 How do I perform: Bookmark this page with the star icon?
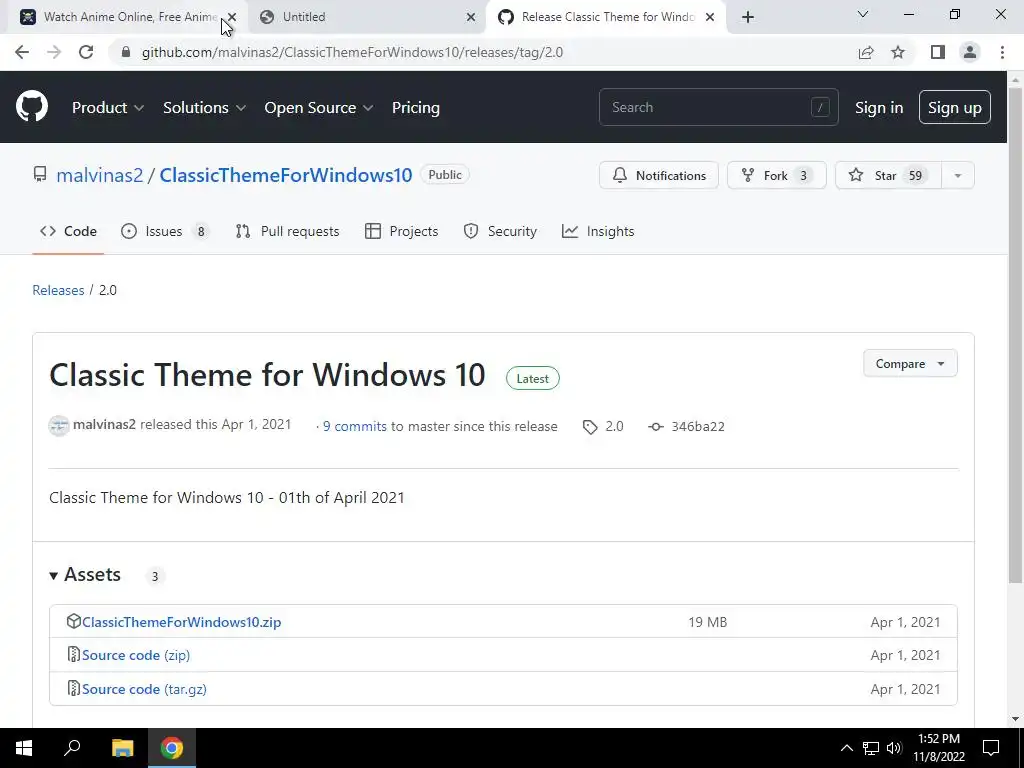tap(898, 52)
